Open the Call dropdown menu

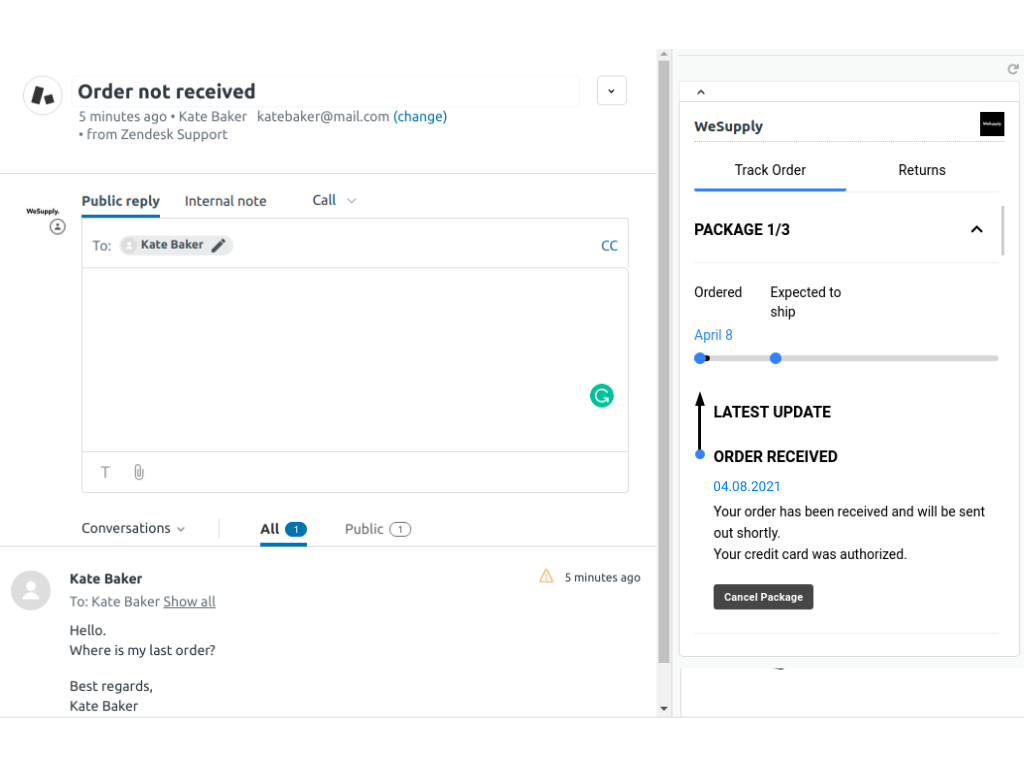click(x=334, y=200)
